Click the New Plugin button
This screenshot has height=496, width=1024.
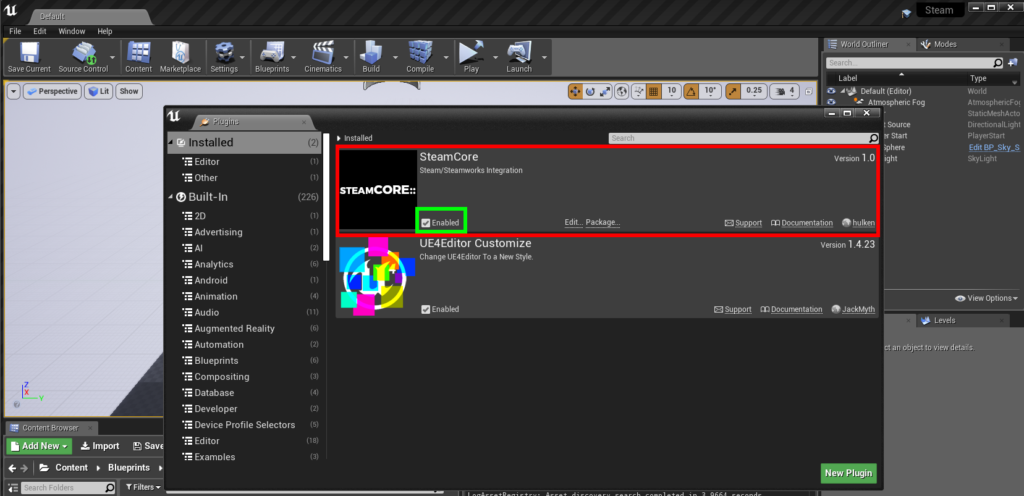[848, 473]
